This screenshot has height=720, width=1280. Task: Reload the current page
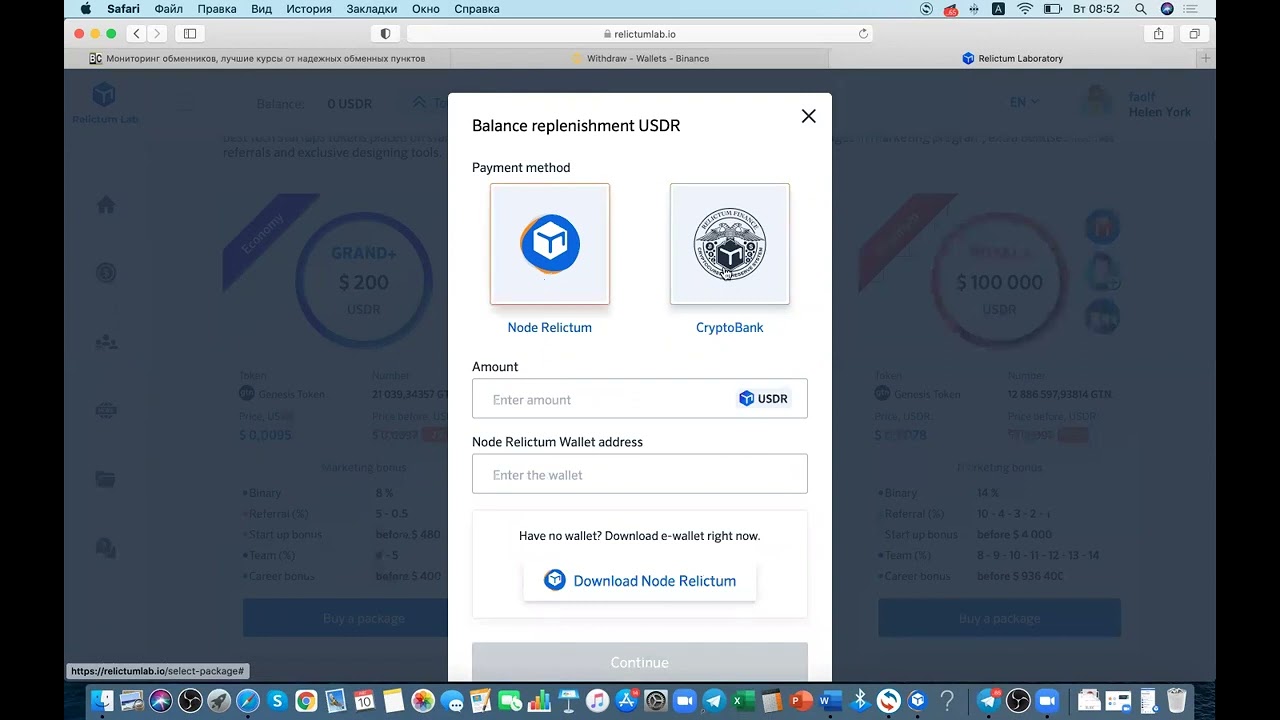pyautogui.click(x=863, y=33)
